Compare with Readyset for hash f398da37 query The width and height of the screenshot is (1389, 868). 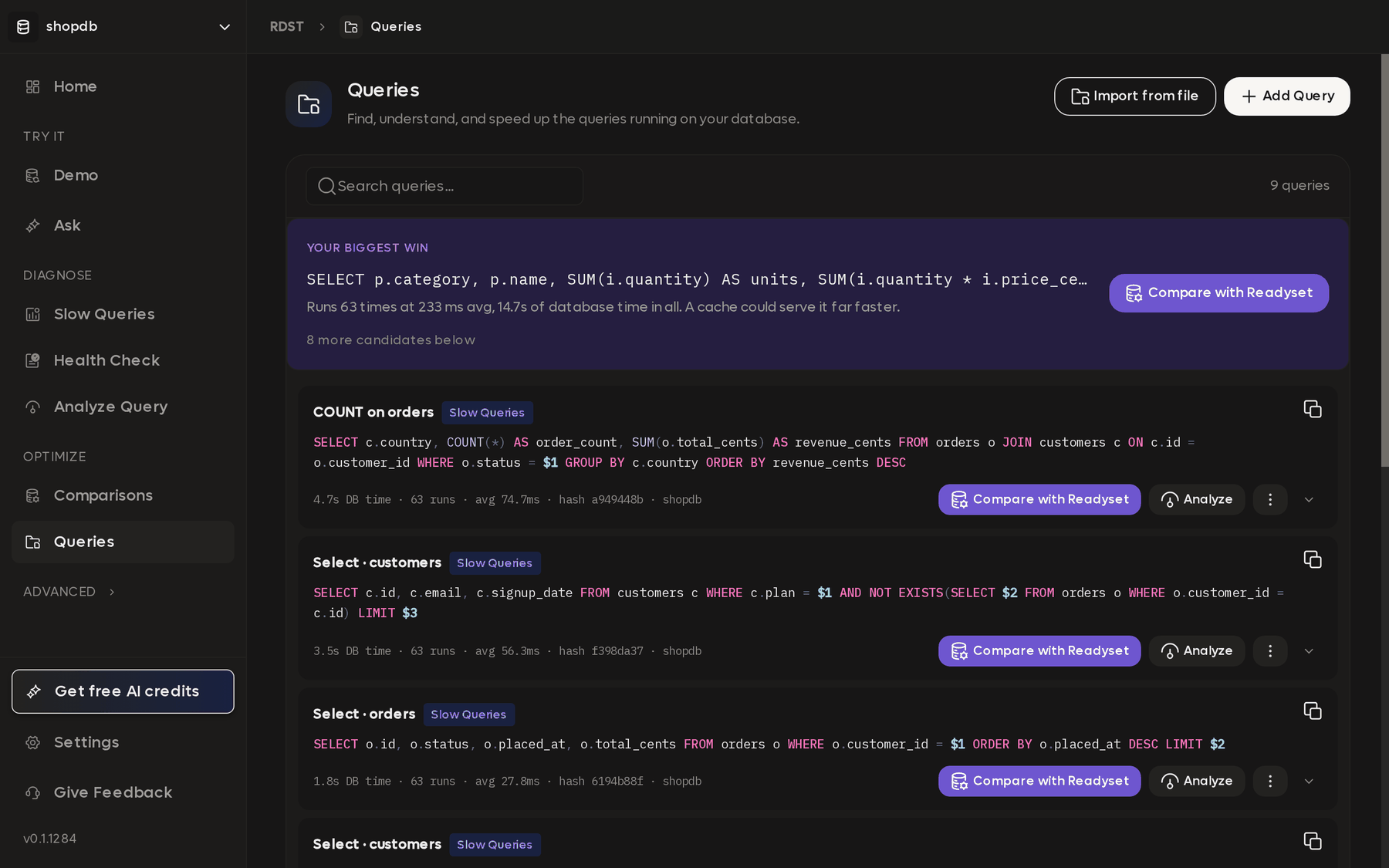[x=1039, y=651]
